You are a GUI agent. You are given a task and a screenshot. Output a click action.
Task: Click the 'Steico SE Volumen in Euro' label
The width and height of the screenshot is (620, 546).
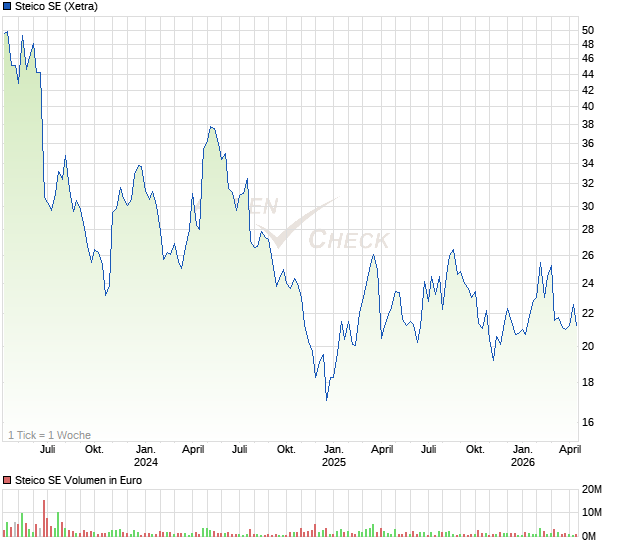click(x=78, y=481)
